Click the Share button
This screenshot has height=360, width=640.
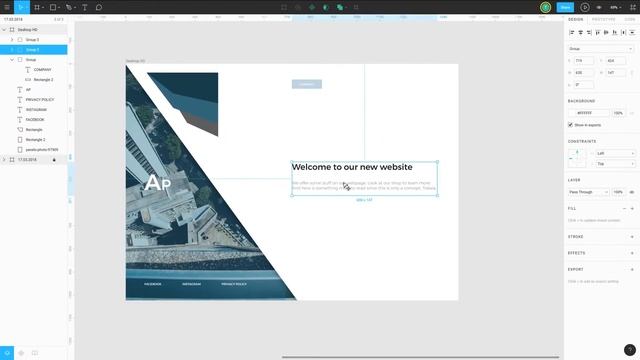pos(565,7)
